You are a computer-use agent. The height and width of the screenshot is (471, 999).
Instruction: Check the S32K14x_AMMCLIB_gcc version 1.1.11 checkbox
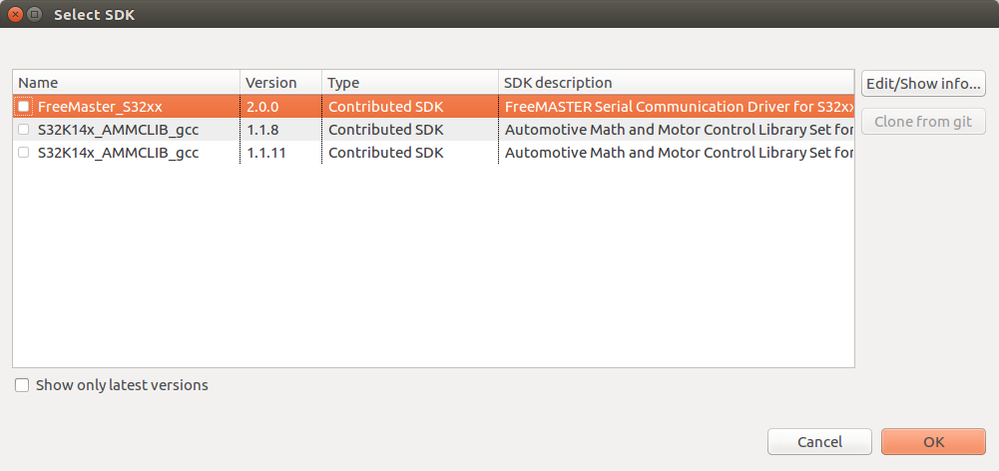(x=24, y=153)
